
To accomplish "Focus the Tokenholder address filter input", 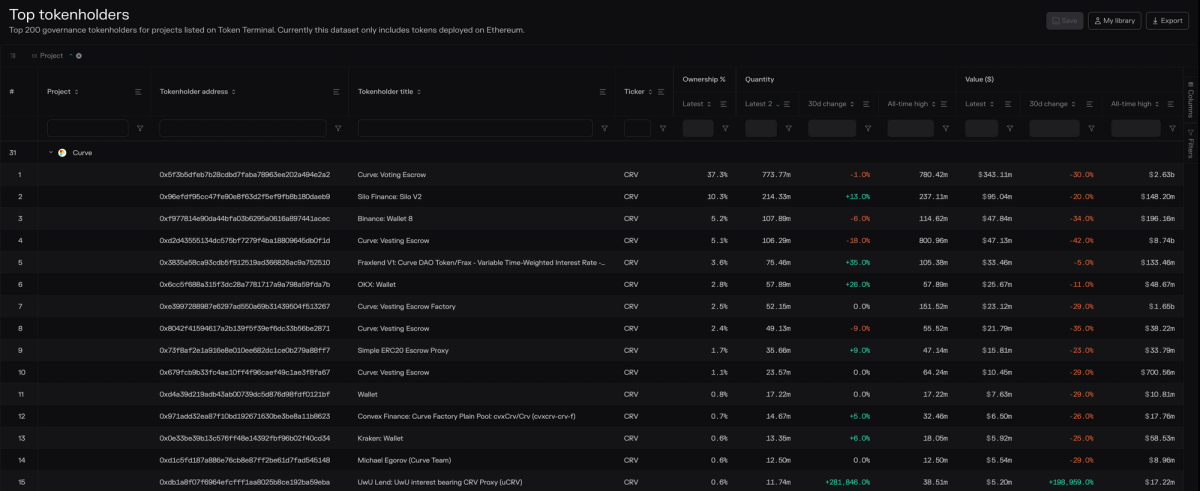I will click(243, 128).
